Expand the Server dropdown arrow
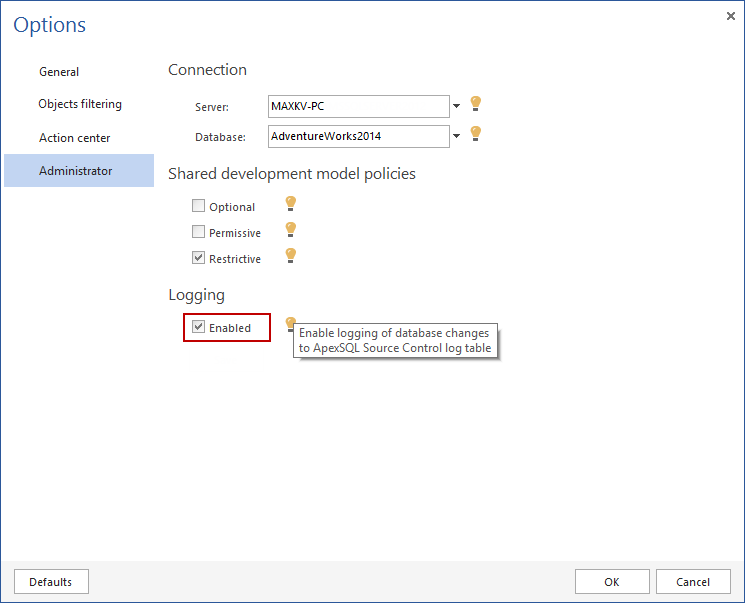The width and height of the screenshot is (745, 603). tap(457, 106)
